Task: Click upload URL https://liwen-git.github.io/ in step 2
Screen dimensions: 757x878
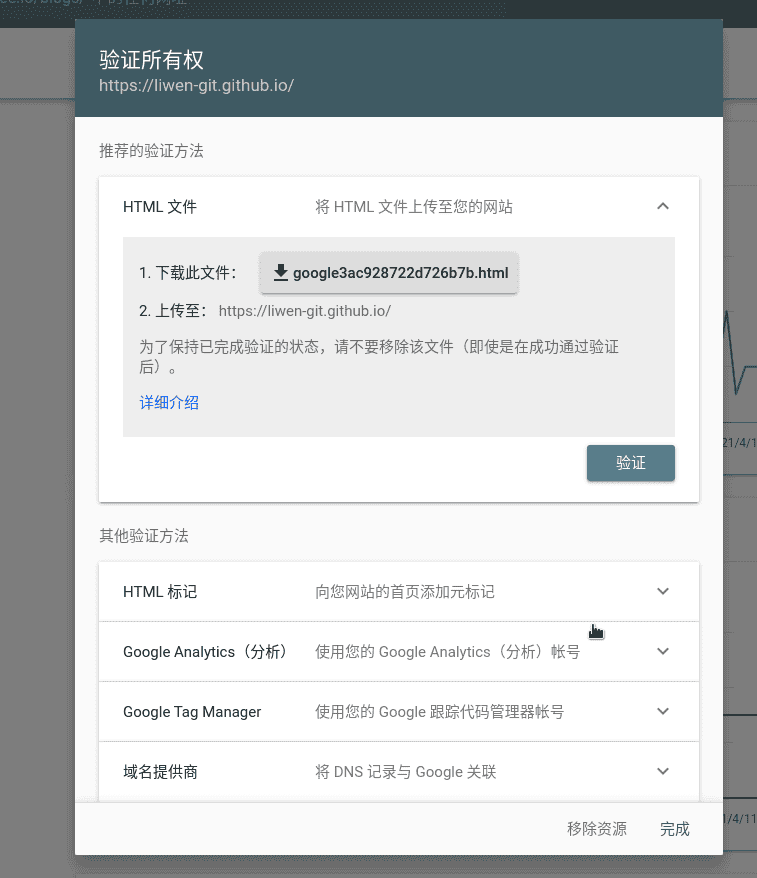Action: click(305, 311)
